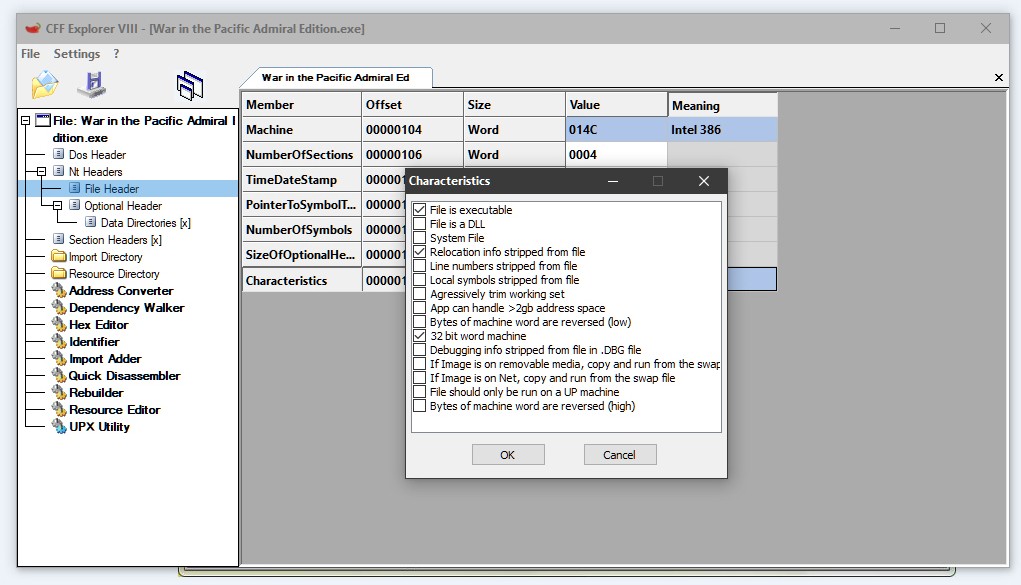This screenshot has width=1021, height=585.
Task: Select the TimeDateStamp member cell
Action: [301, 180]
